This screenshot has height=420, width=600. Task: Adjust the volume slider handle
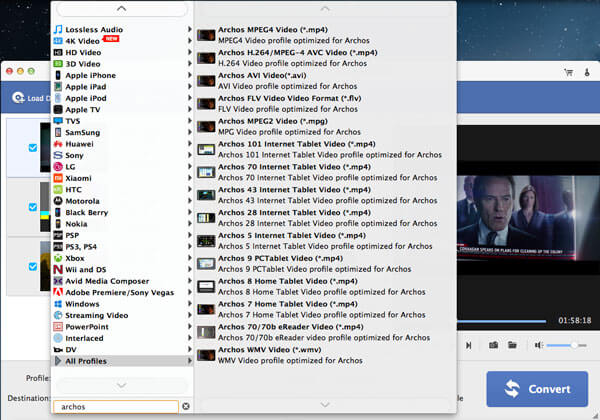pyautogui.click(x=574, y=345)
